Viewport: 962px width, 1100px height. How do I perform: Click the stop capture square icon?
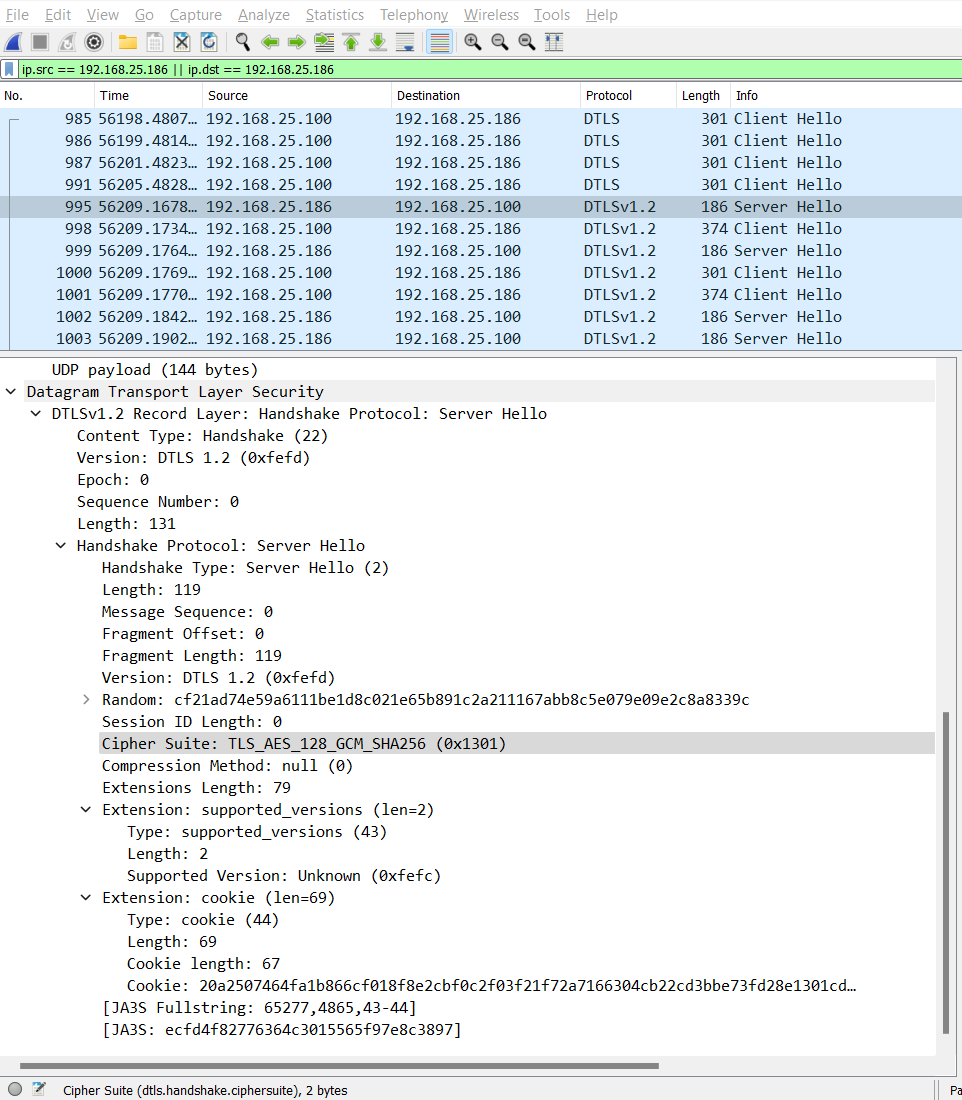(40, 42)
